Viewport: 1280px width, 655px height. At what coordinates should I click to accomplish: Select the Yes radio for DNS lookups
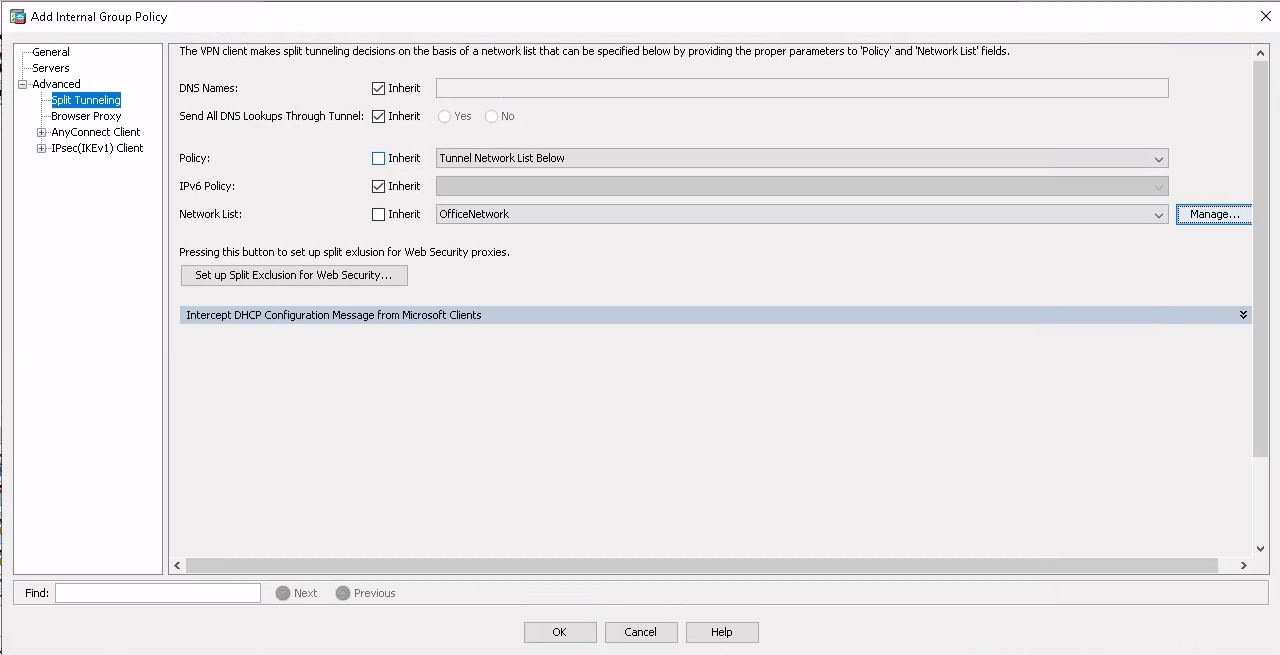pos(444,116)
